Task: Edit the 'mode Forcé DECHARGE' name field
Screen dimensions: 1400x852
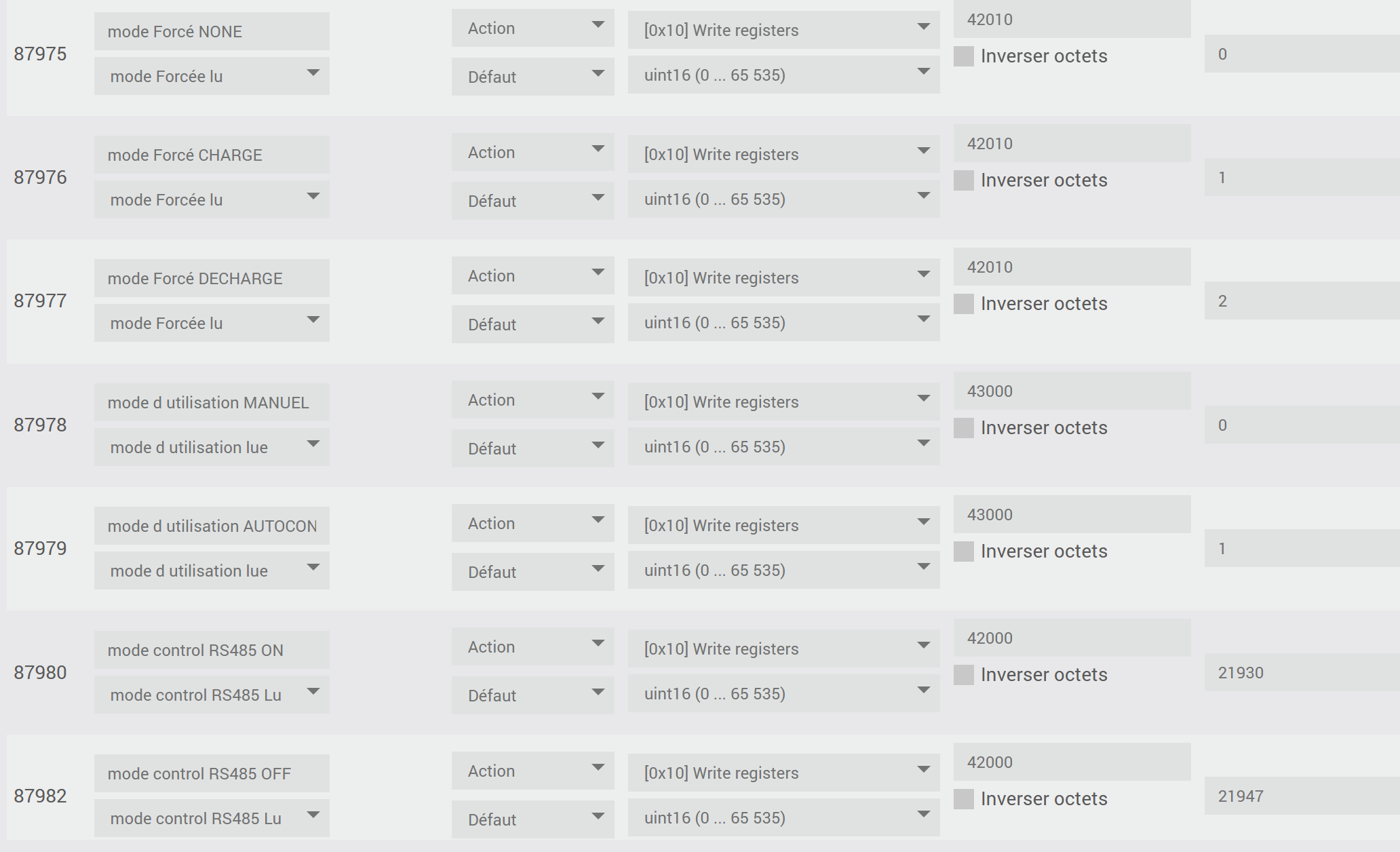Action: point(212,279)
